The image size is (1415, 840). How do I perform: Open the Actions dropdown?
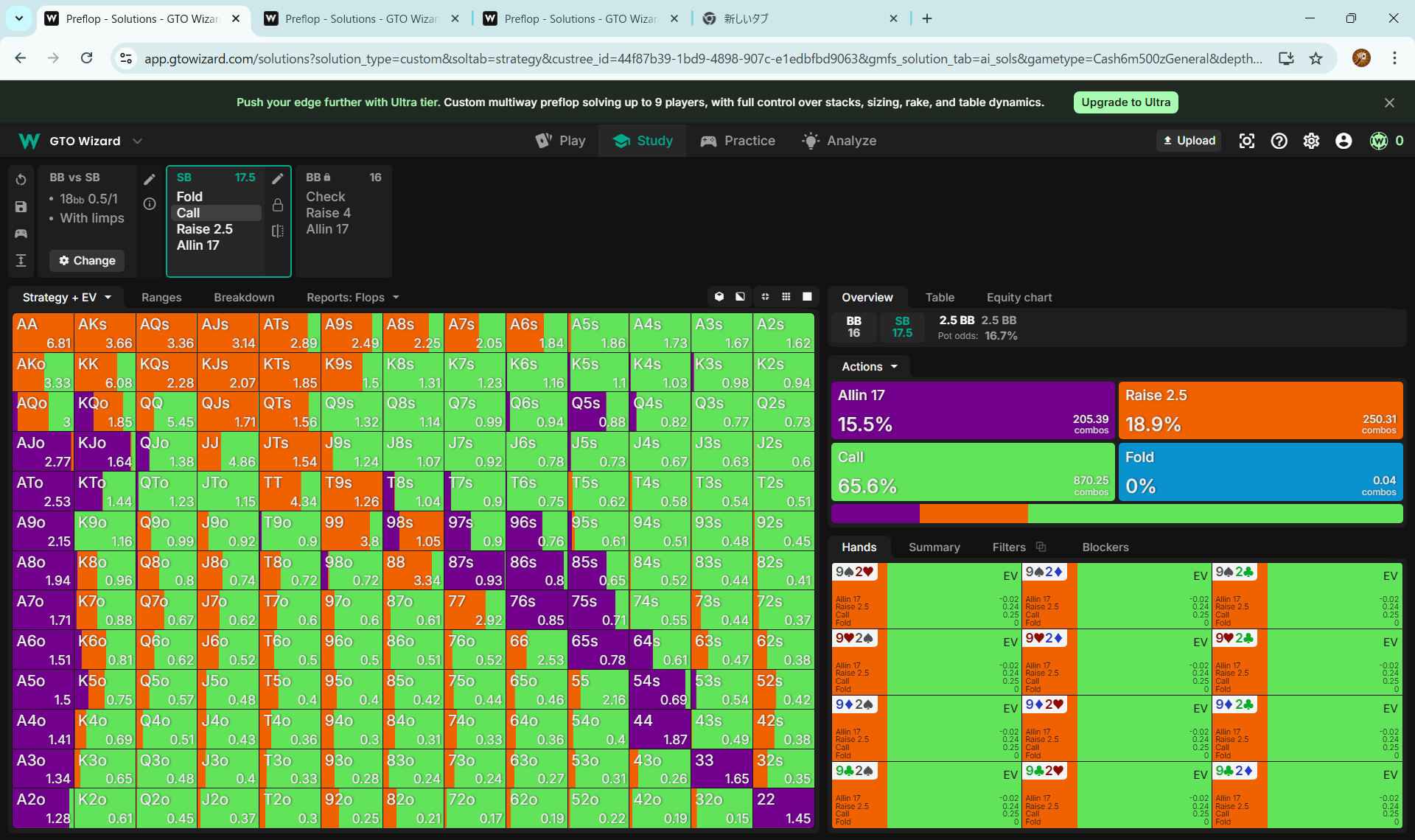(x=870, y=366)
